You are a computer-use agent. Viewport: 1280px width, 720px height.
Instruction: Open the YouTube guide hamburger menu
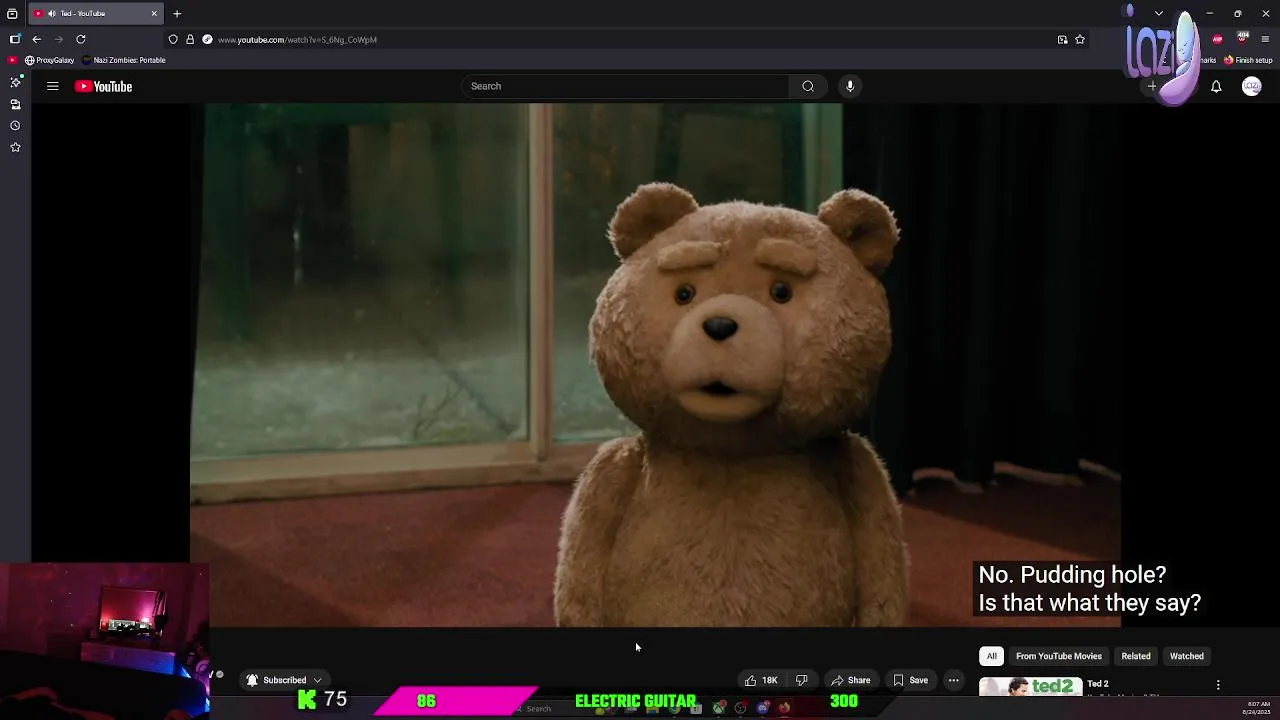point(52,86)
